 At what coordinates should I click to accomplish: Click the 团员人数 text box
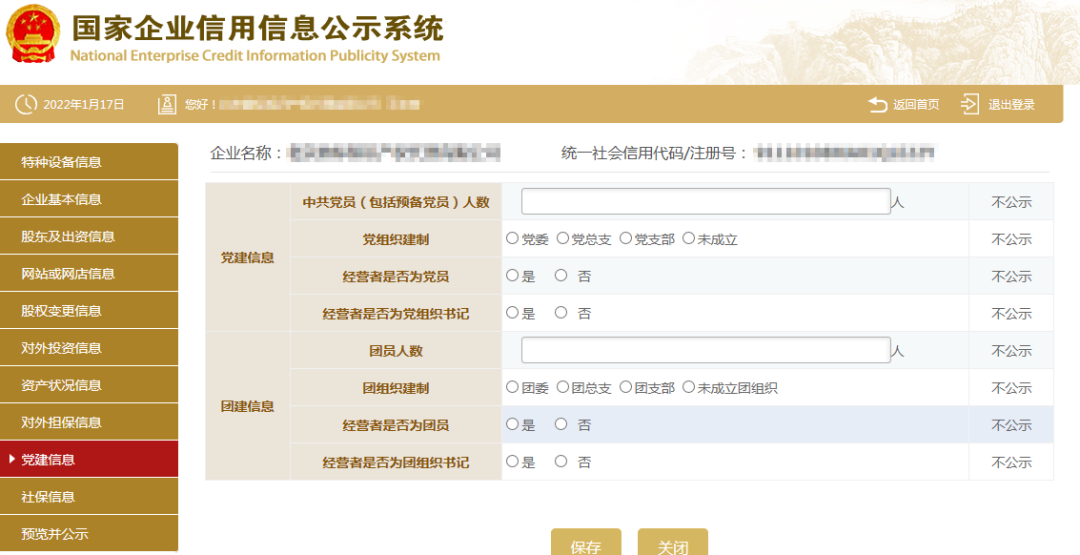tap(705, 350)
